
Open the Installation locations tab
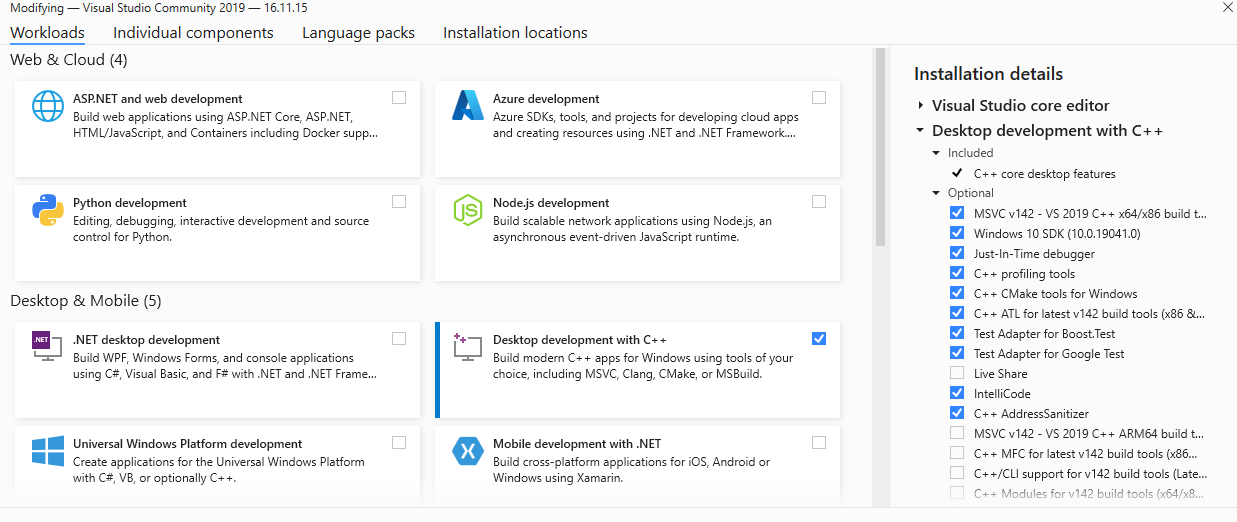[x=515, y=33]
